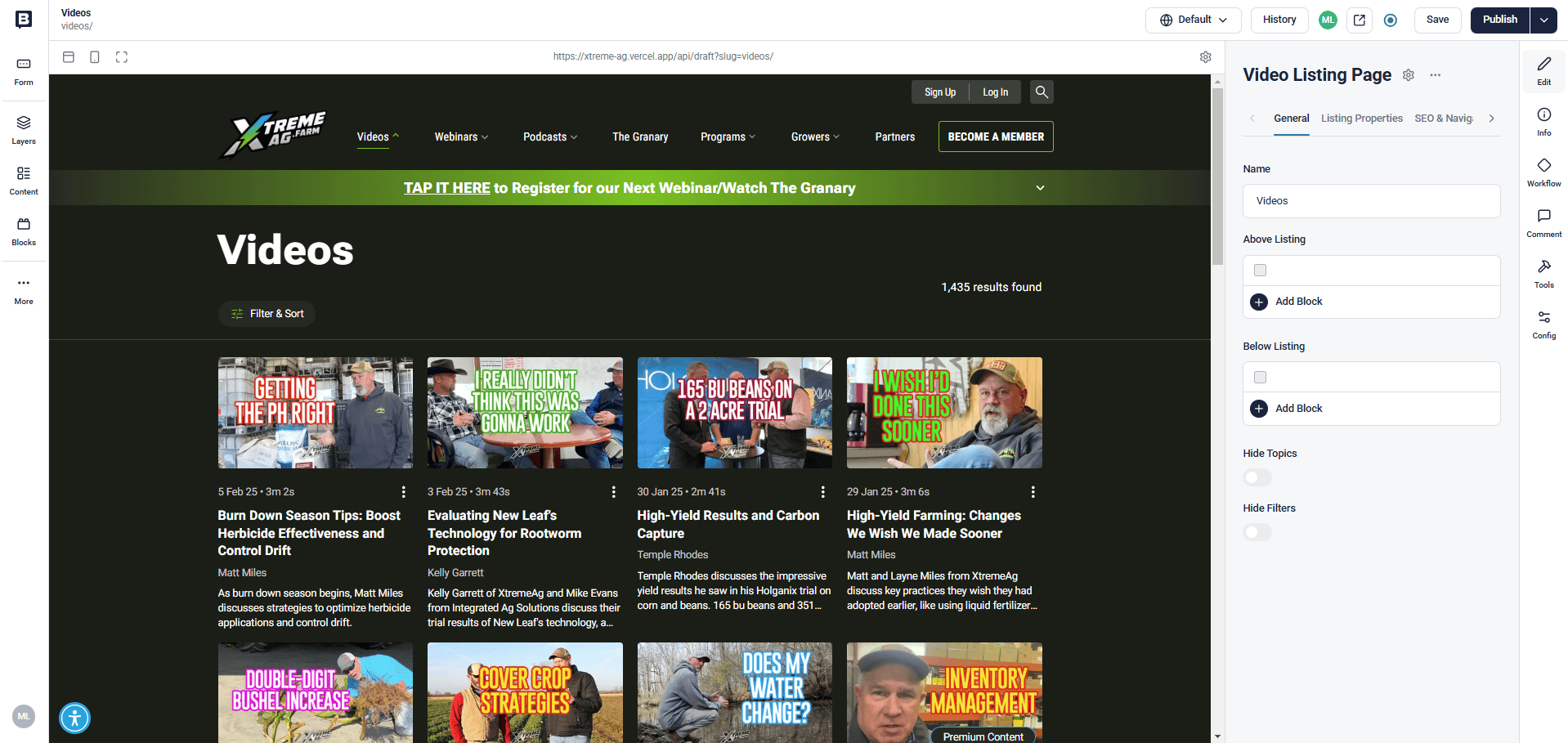Expand the Podcasts nav menu

point(550,137)
